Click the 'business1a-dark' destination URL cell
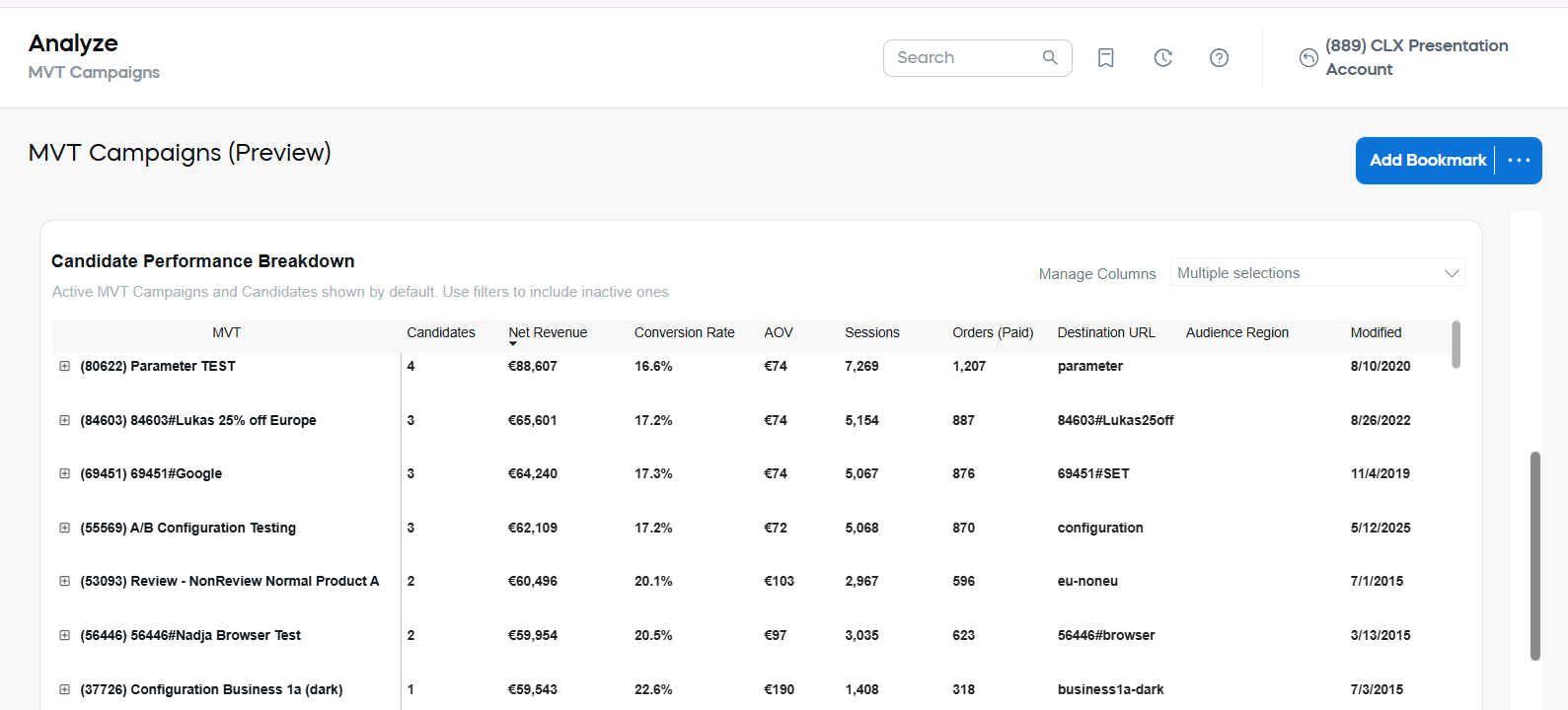Viewport: 1568px width, 710px height. (x=1111, y=689)
